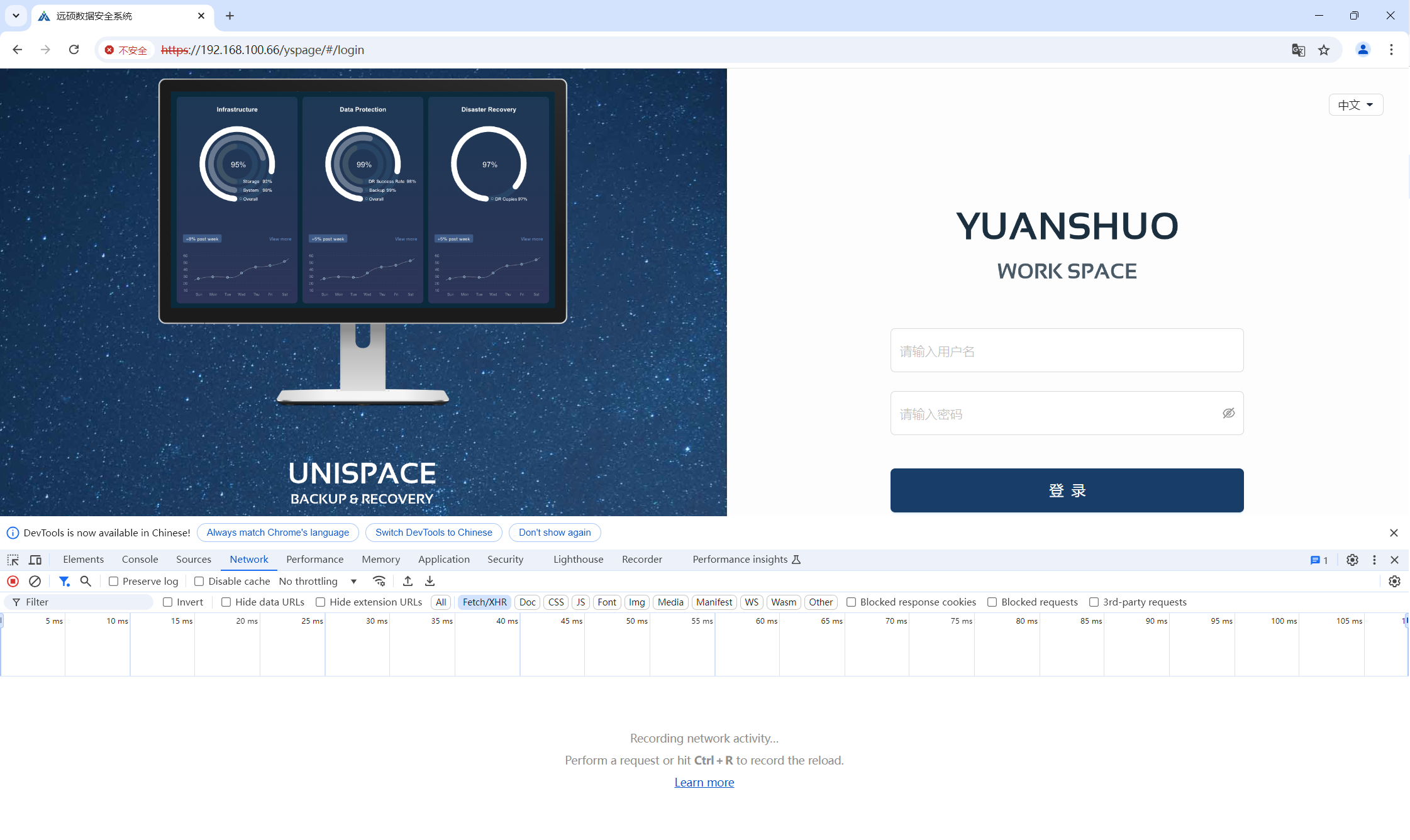Show the password with the eye icon

pyautogui.click(x=1228, y=413)
